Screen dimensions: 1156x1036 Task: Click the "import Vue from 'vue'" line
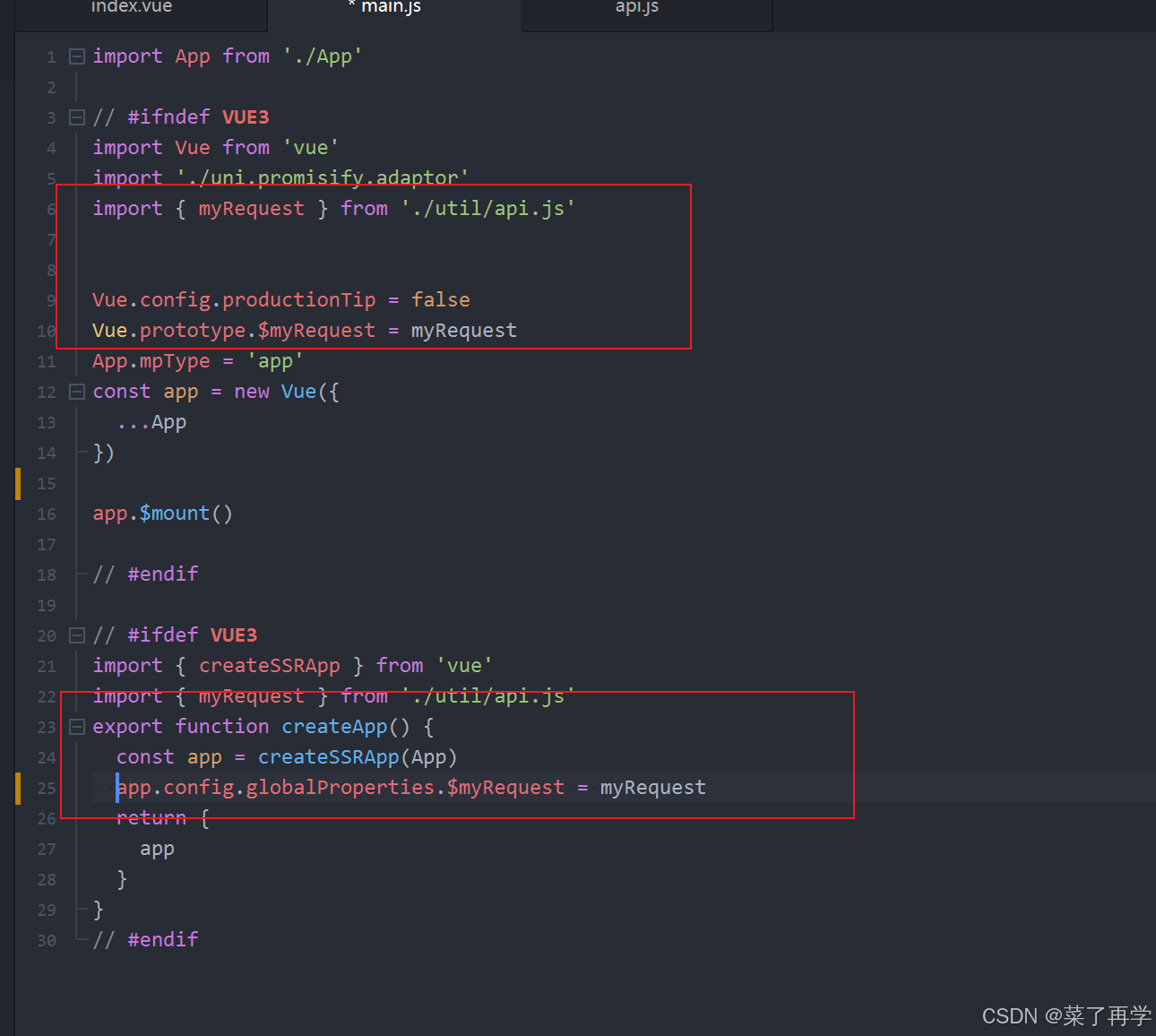[x=215, y=148]
